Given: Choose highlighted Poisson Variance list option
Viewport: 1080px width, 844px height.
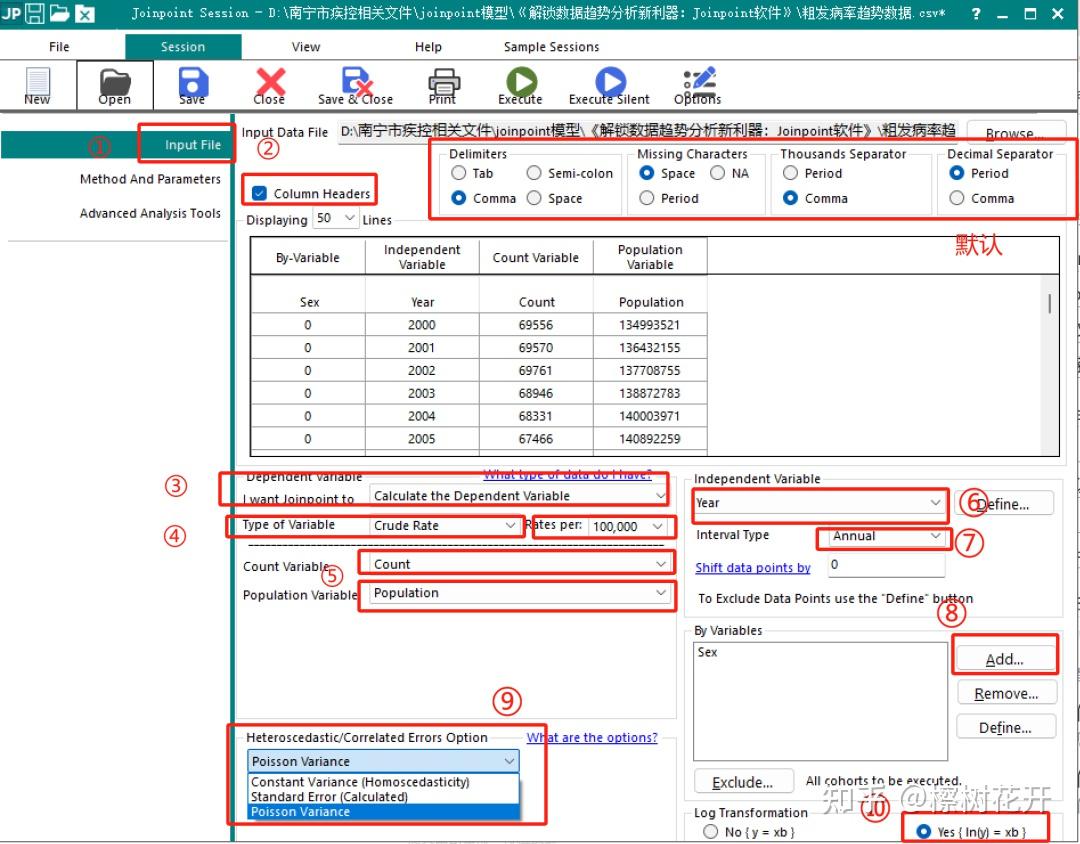Looking at the screenshot, I should 383,812.
